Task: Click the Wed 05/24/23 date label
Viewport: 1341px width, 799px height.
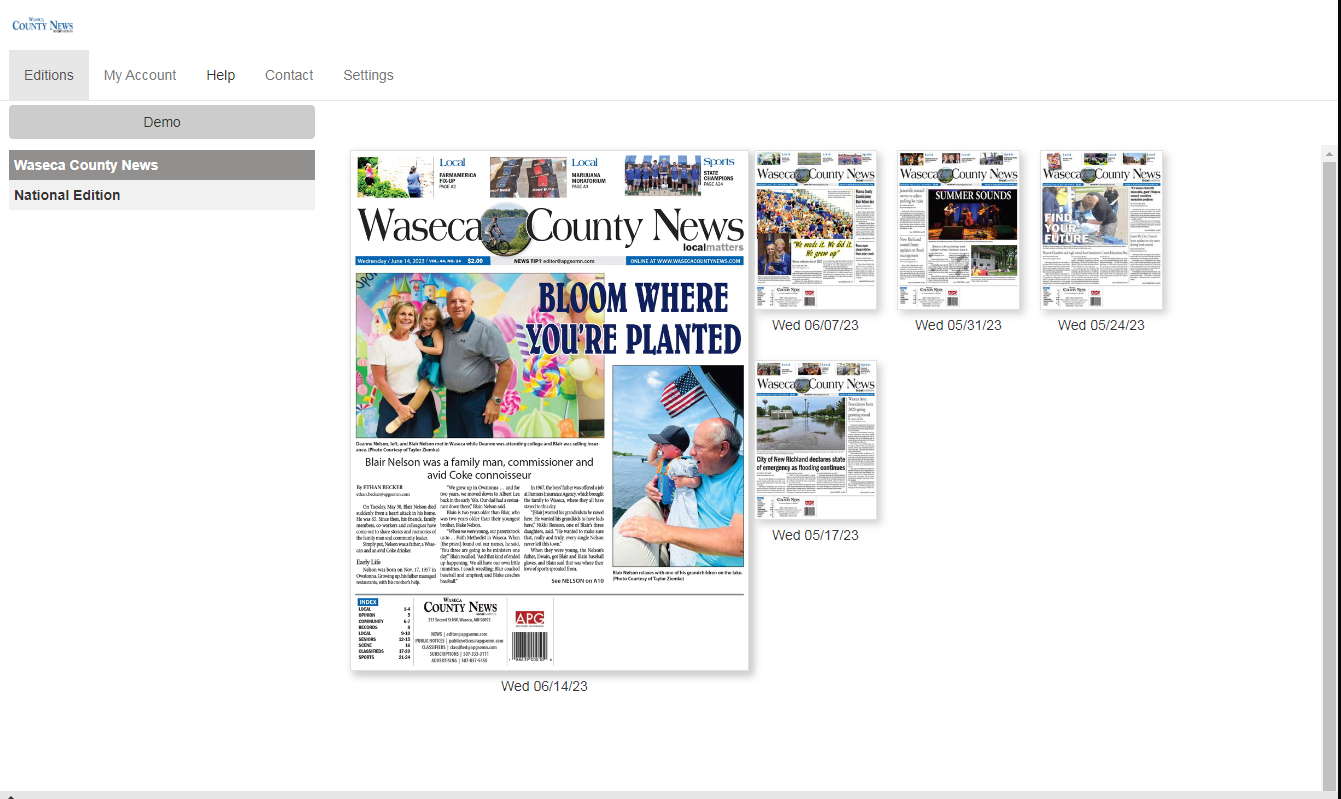Action: coord(1101,325)
